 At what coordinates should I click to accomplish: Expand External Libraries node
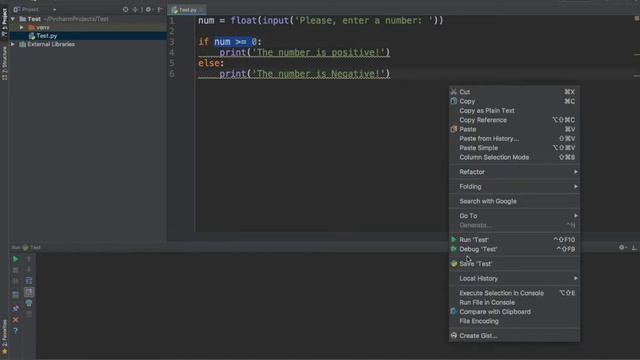[13, 44]
